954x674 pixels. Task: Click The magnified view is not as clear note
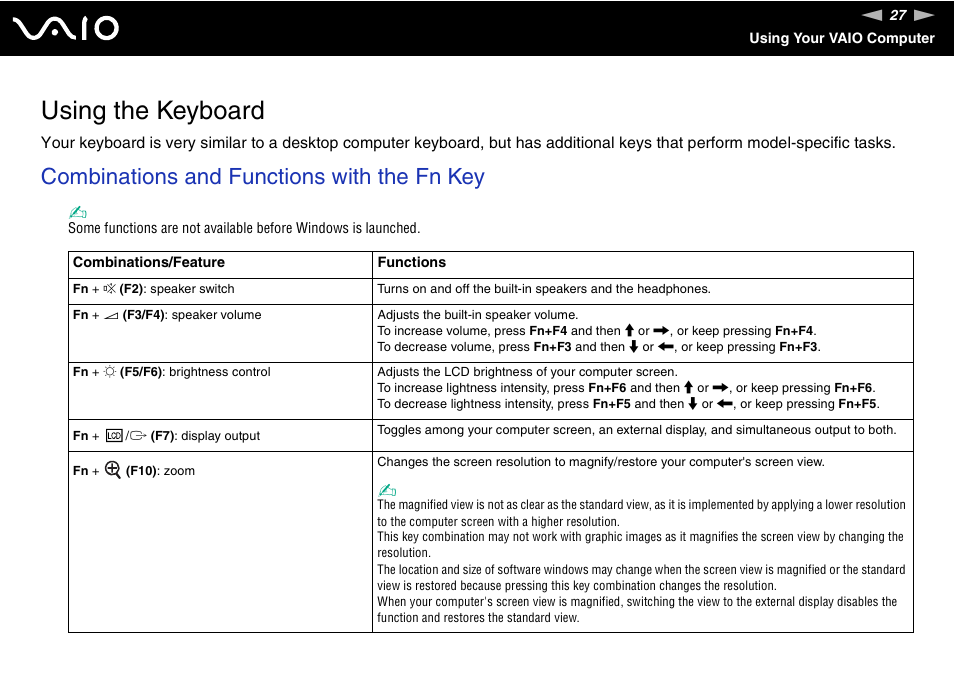point(641,513)
